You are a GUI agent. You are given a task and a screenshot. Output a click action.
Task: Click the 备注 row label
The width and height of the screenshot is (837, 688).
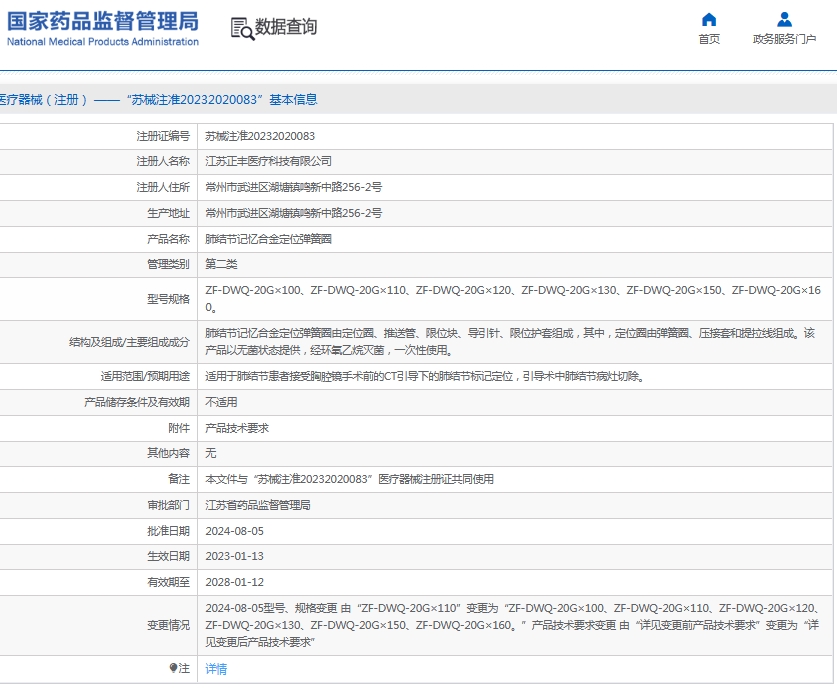coord(179,480)
